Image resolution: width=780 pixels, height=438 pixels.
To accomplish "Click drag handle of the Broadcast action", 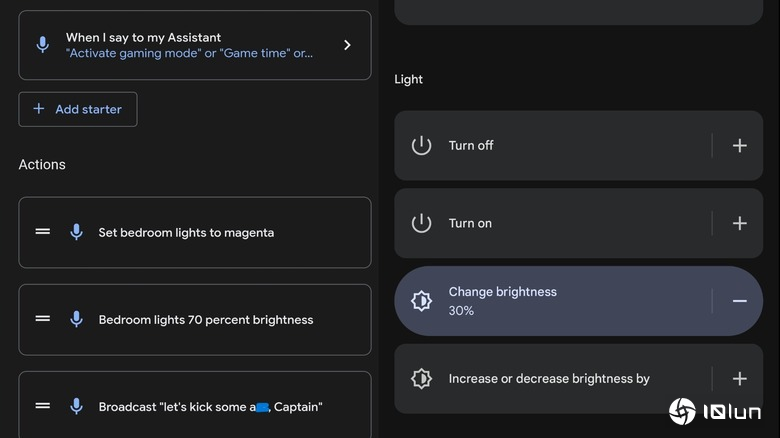I will (43, 406).
